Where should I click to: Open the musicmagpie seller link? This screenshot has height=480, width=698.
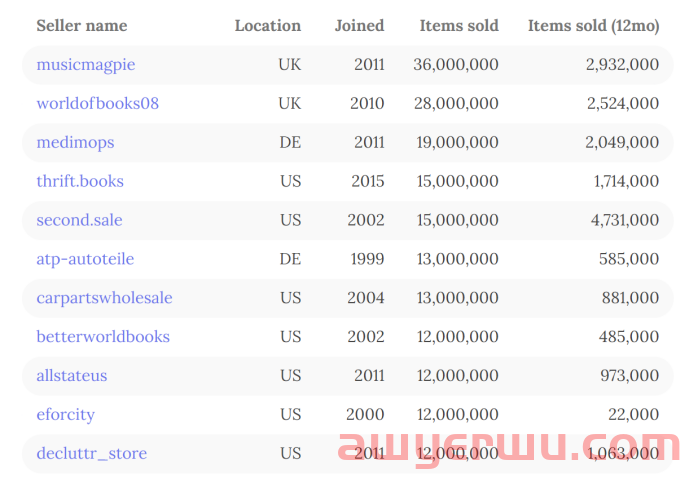[x=86, y=65]
